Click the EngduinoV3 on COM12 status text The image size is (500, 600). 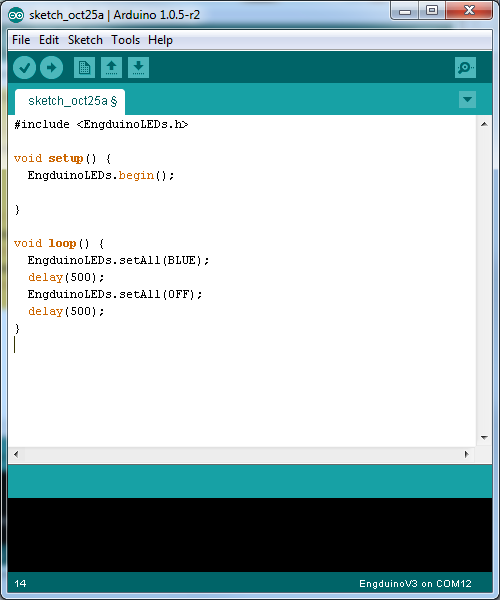(415, 584)
